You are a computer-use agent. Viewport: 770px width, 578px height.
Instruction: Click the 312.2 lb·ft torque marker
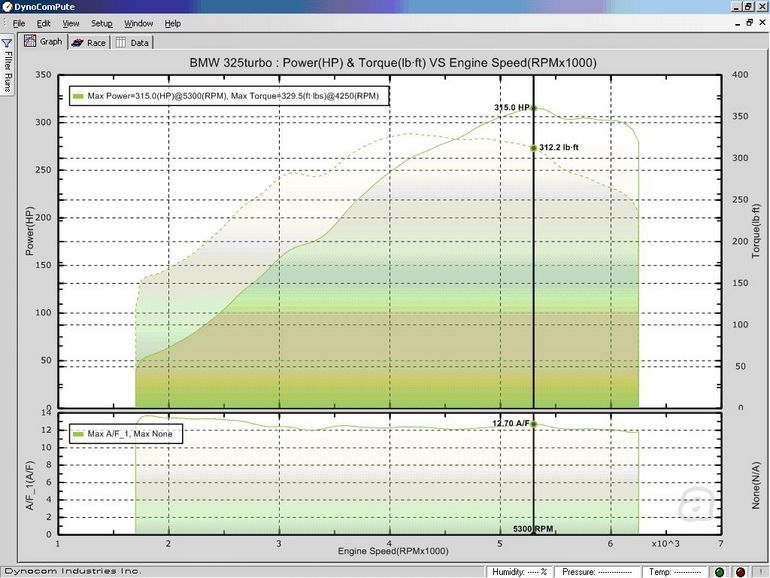533,148
